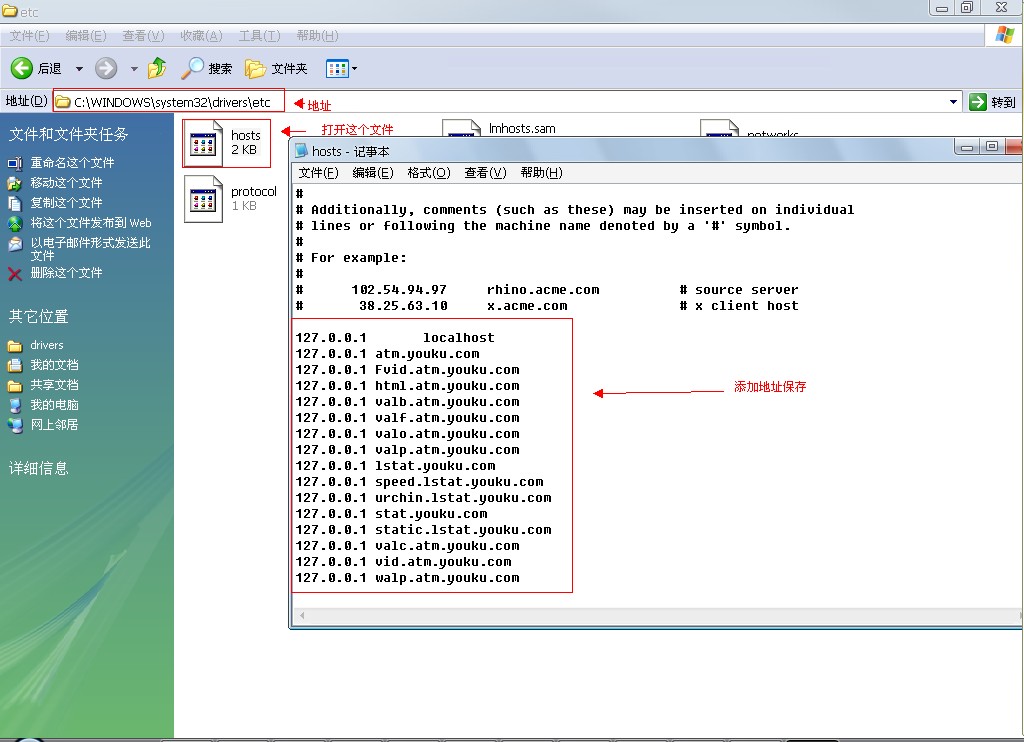This screenshot has height=742, width=1024.
Task: Select the lmhosts.sam file
Action: tap(522, 129)
